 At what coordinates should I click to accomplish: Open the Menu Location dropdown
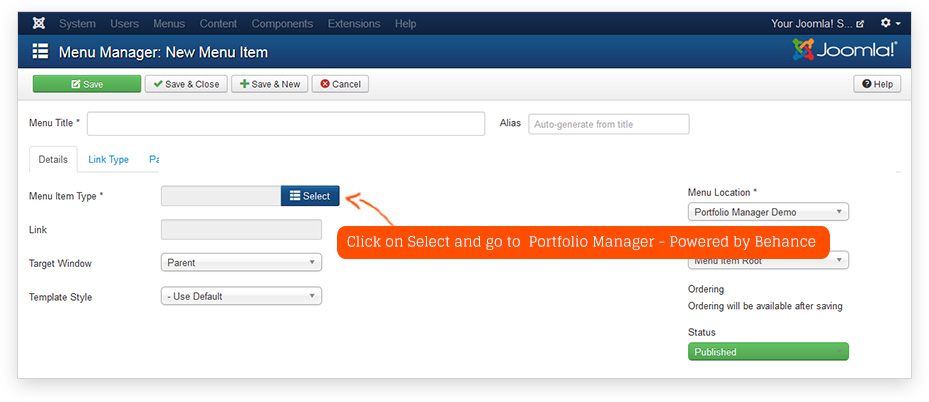[x=768, y=212]
